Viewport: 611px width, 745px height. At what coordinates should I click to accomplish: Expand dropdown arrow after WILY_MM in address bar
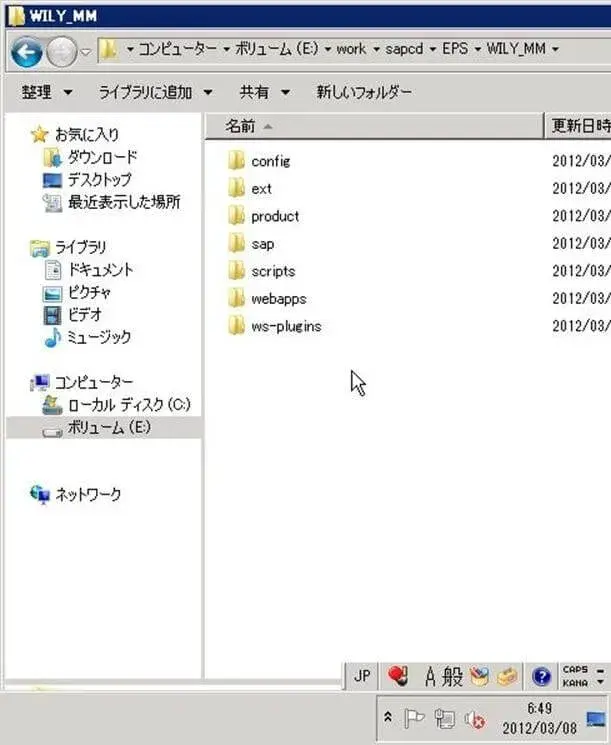[555, 49]
